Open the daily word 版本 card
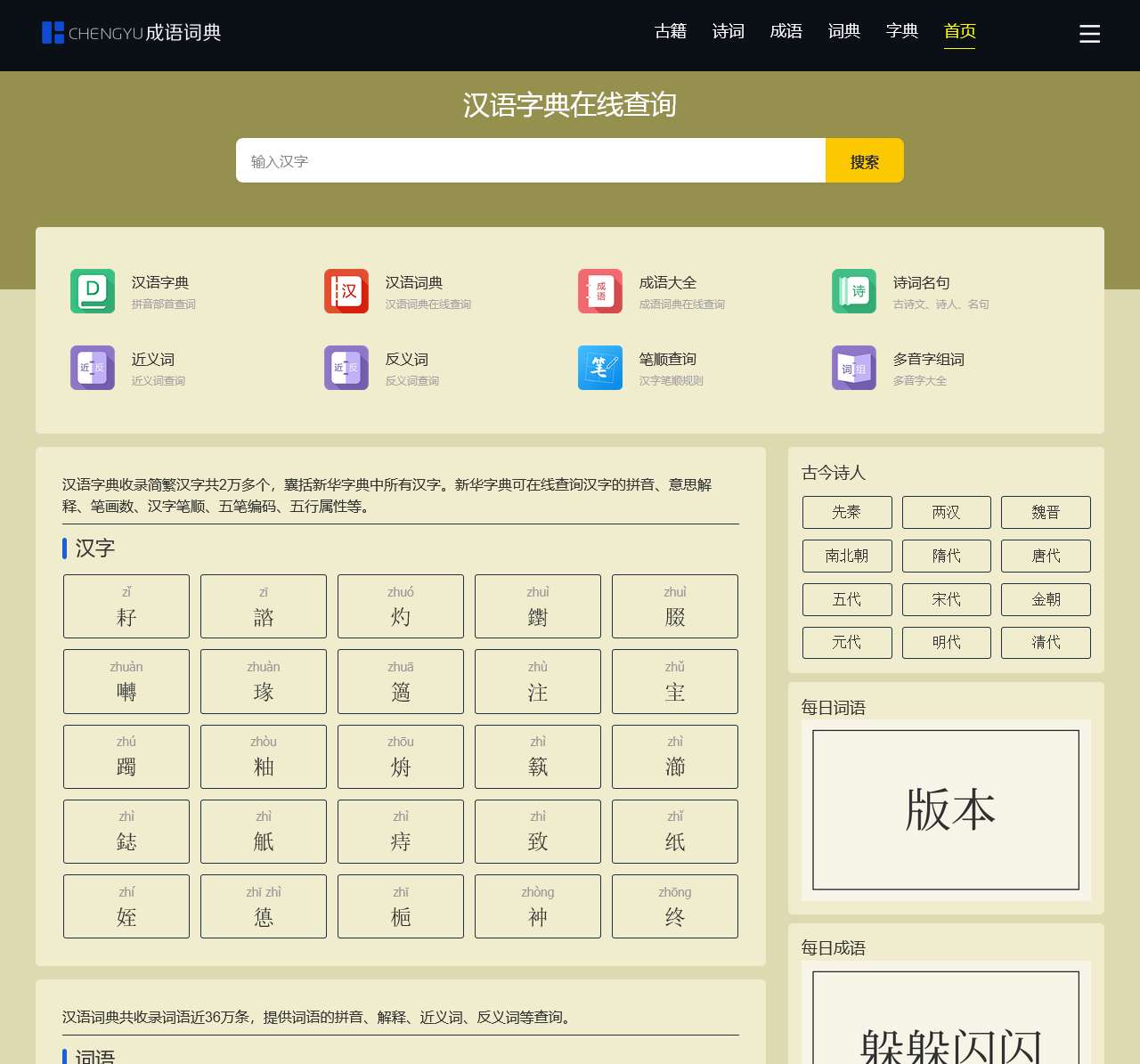 click(x=947, y=809)
